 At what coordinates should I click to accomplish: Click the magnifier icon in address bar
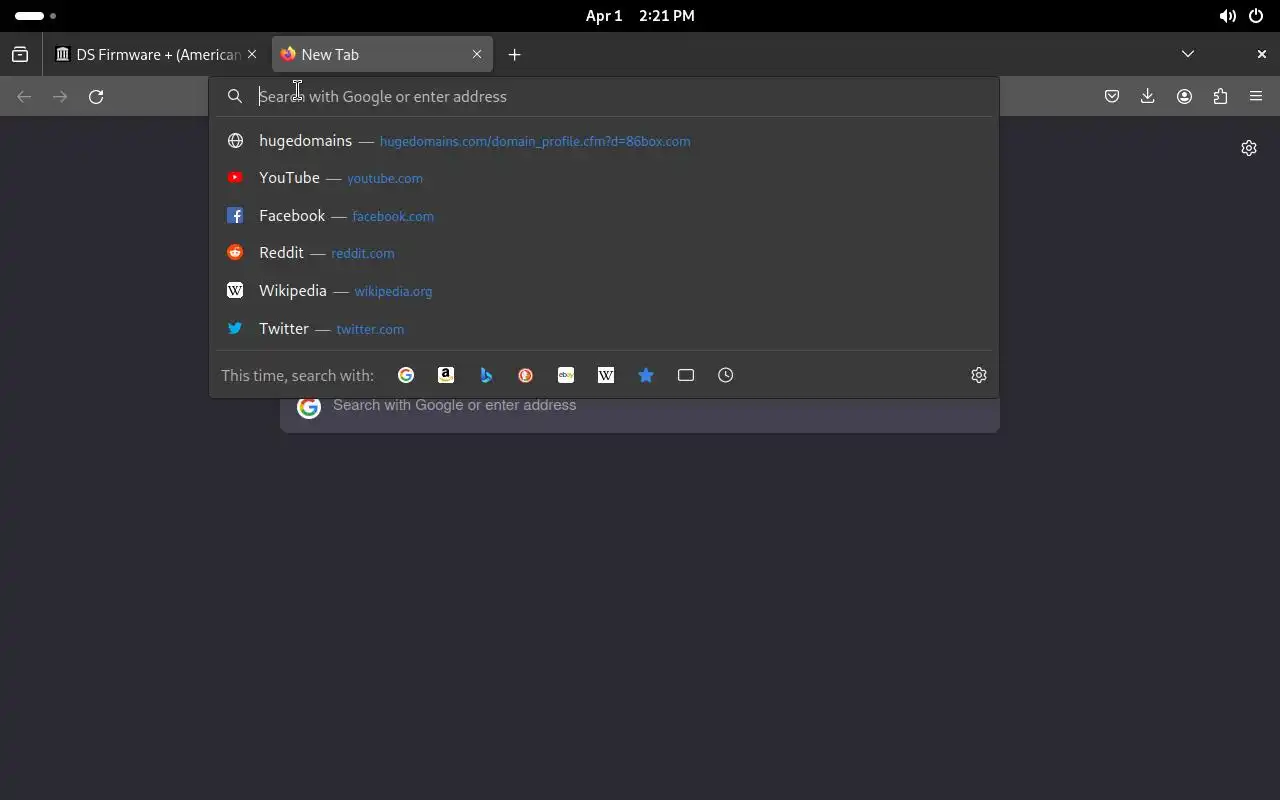[235, 97]
